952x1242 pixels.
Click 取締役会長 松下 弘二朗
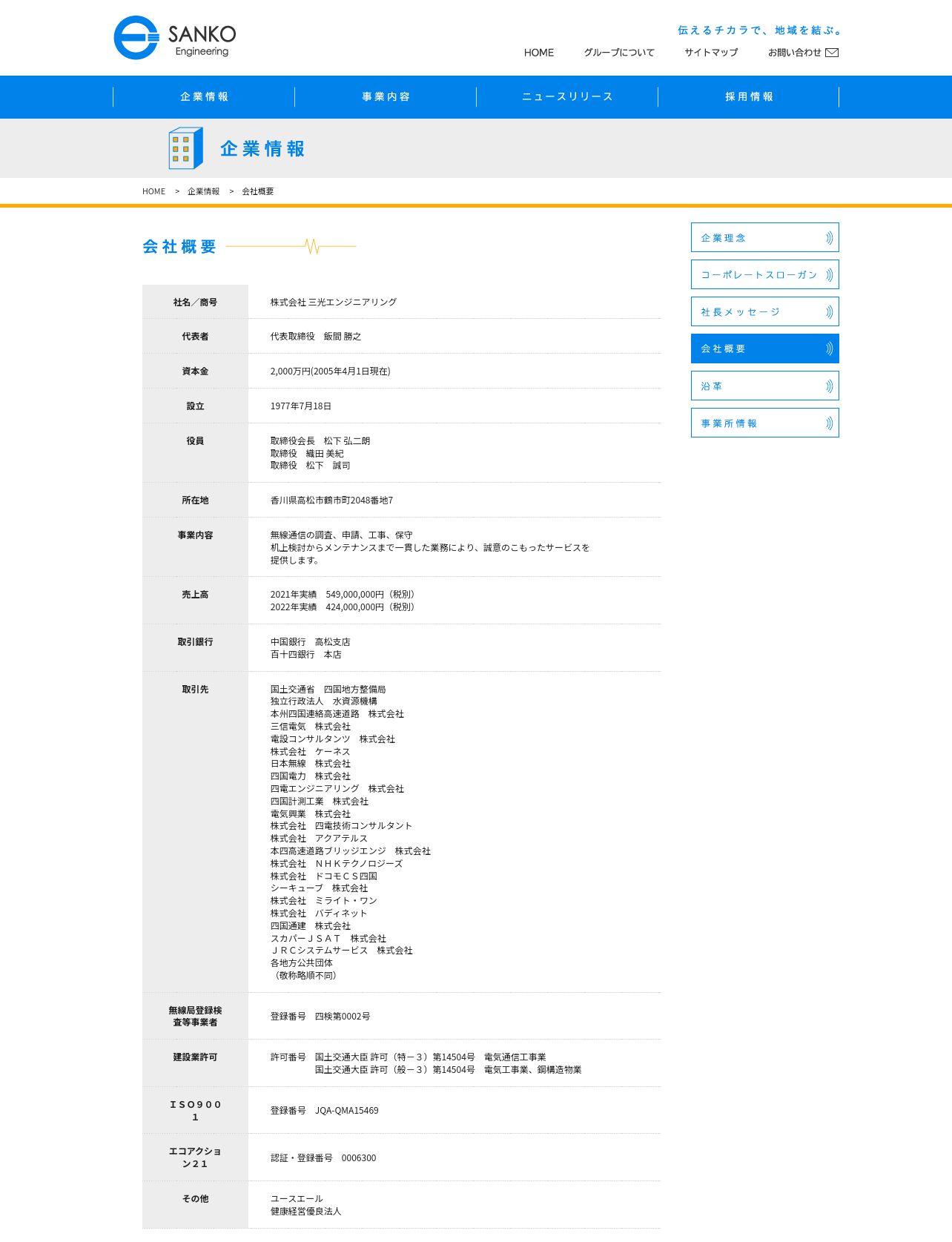click(x=320, y=441)
